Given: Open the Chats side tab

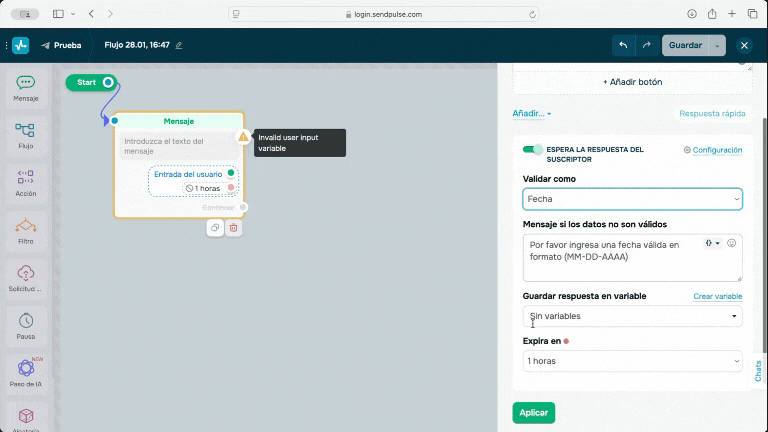Looking at the screenshot, I should (757, 370).
